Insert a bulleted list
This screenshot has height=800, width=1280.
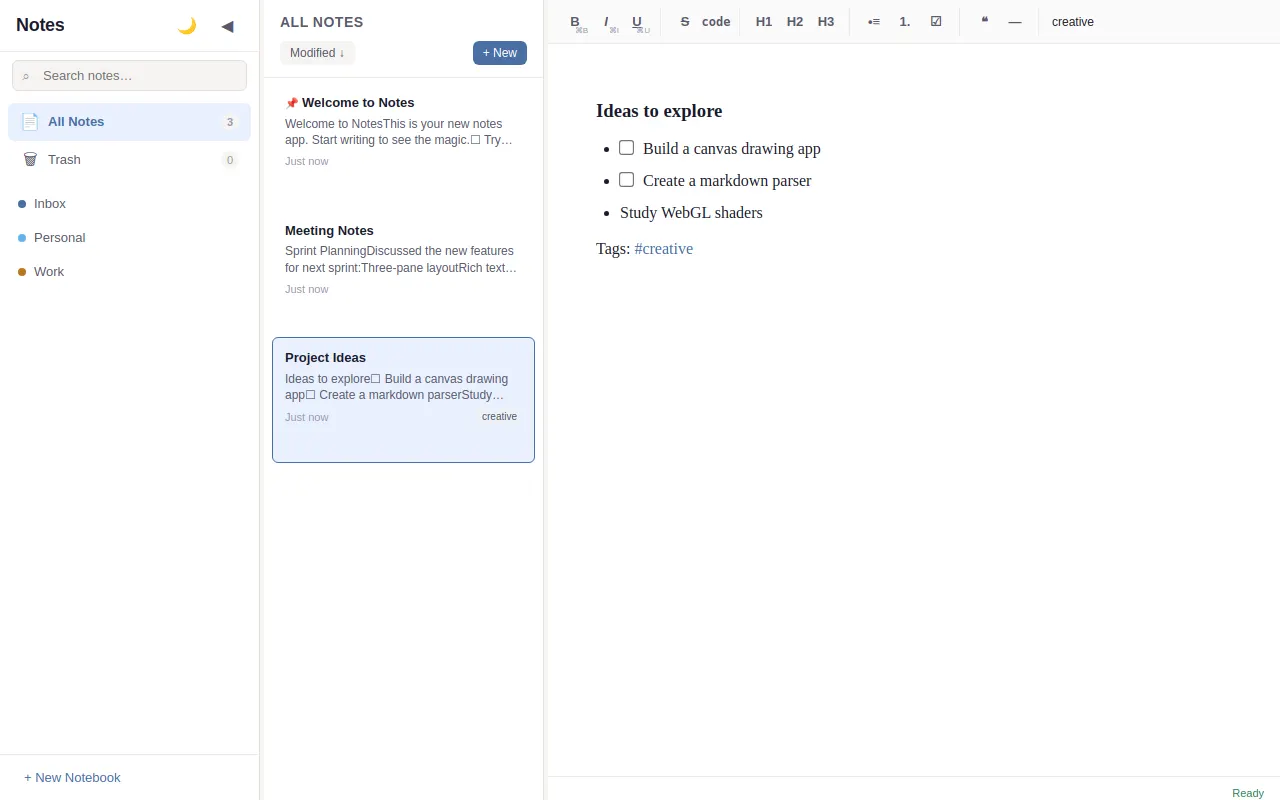pyautogui.click(x=874, y=22)
